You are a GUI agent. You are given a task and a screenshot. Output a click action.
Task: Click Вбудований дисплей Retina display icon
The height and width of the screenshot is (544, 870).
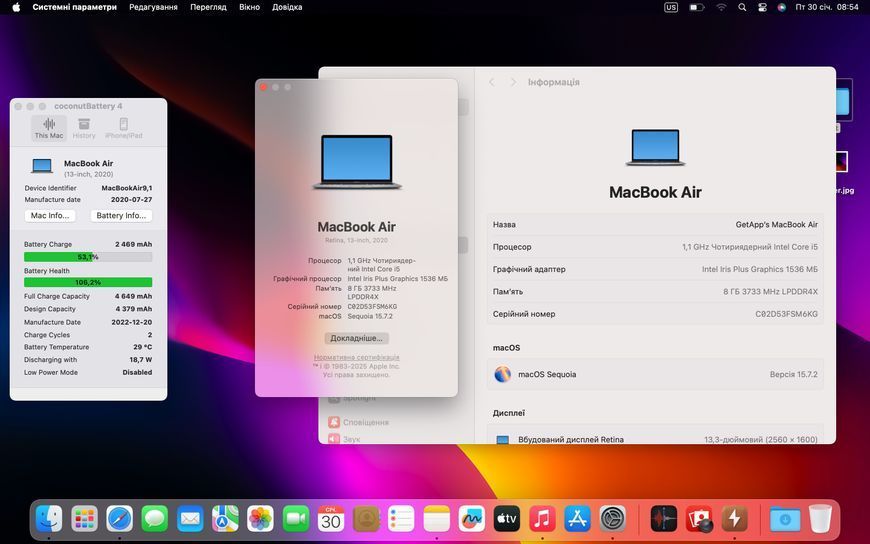[x=503, y=440]
